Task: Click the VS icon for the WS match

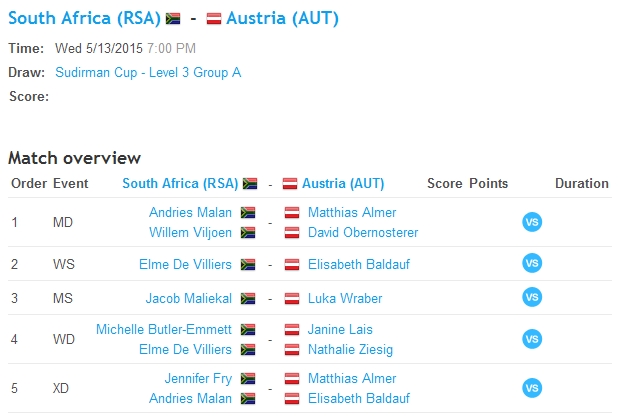Action: coord(532,264)
